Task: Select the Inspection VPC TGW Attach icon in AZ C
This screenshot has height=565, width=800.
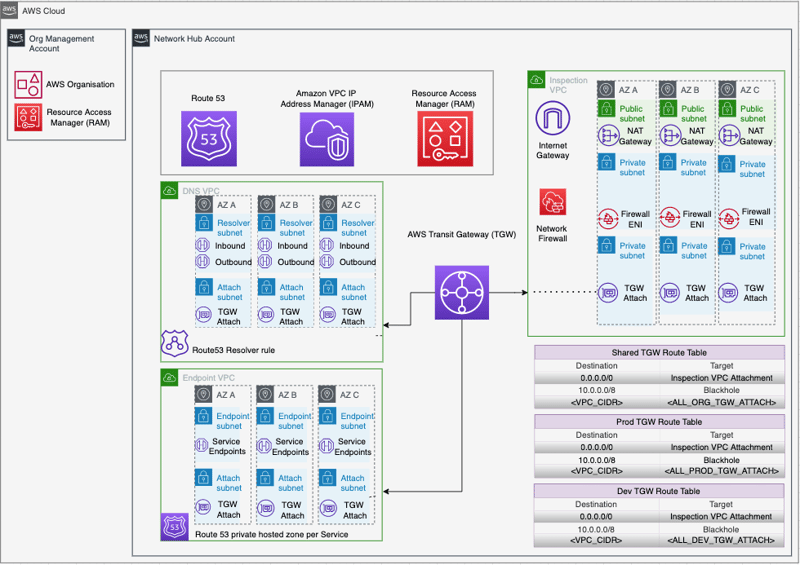Action: pyautogui.click(x=729, y=293)
